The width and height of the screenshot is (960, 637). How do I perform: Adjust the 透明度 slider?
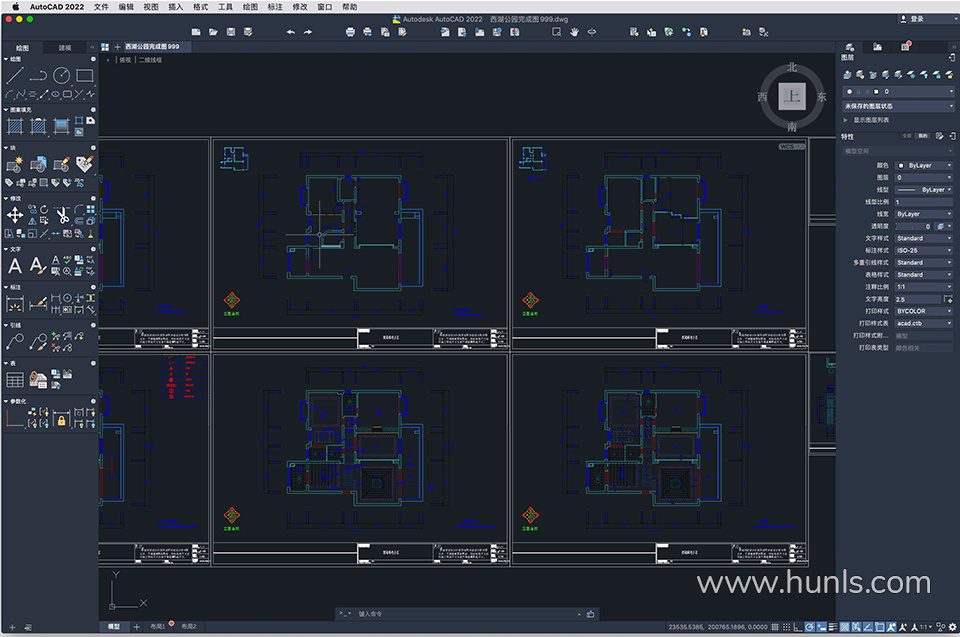point(915,226)
